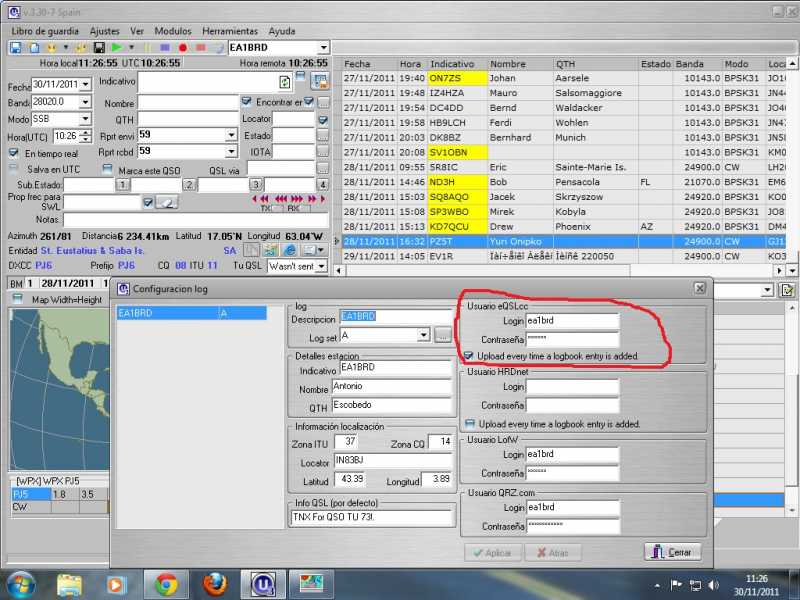The width and height of the screenshot is (800, 600).
Task: Click the red rectangle toolbar icon
Action: (x=201, y=47)
